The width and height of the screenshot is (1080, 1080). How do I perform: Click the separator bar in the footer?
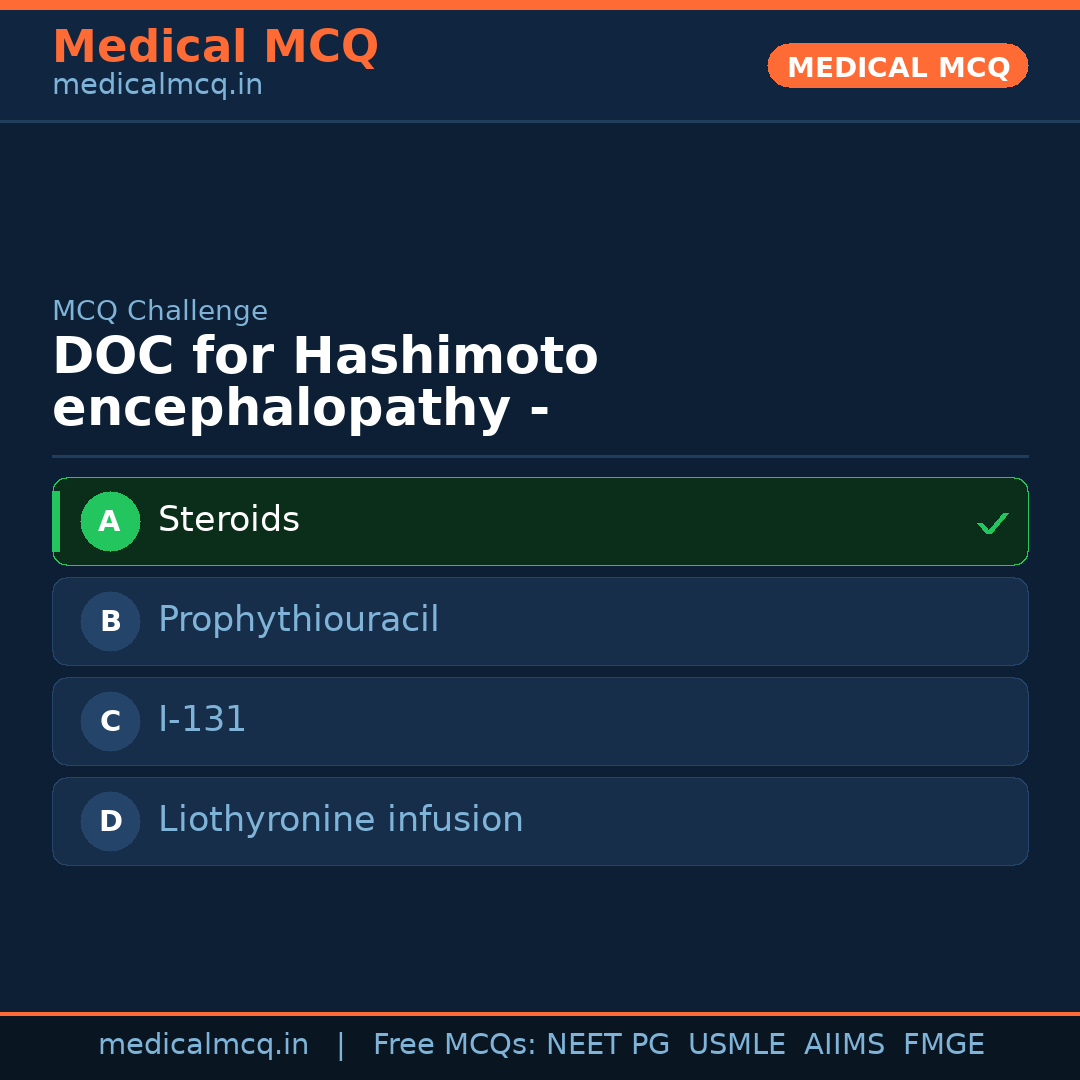coord(341,1044)
